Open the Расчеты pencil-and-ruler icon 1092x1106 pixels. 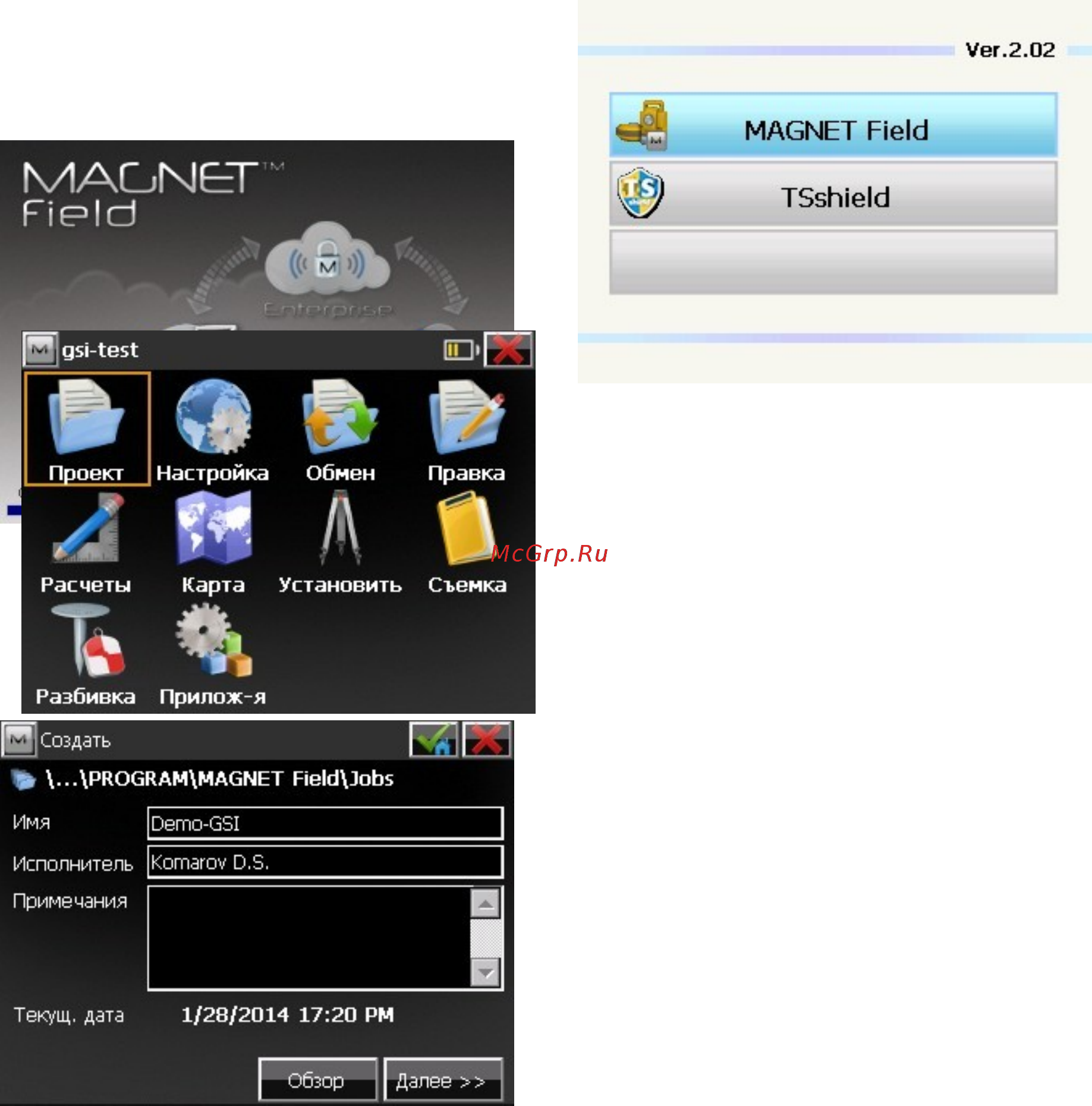point(87,542)
